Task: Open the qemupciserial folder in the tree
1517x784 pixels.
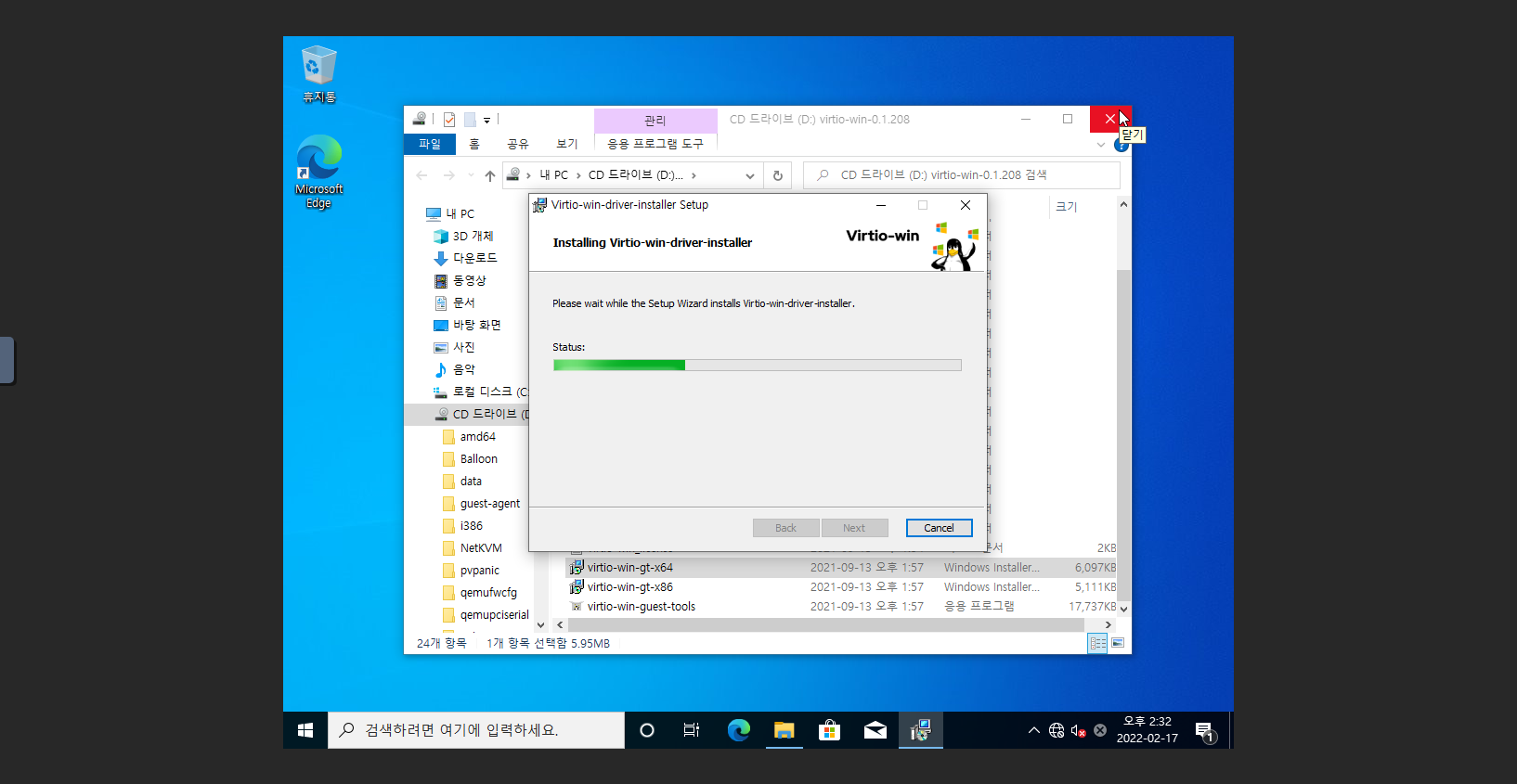Action: pyautogui.click(x=486, y=614)
